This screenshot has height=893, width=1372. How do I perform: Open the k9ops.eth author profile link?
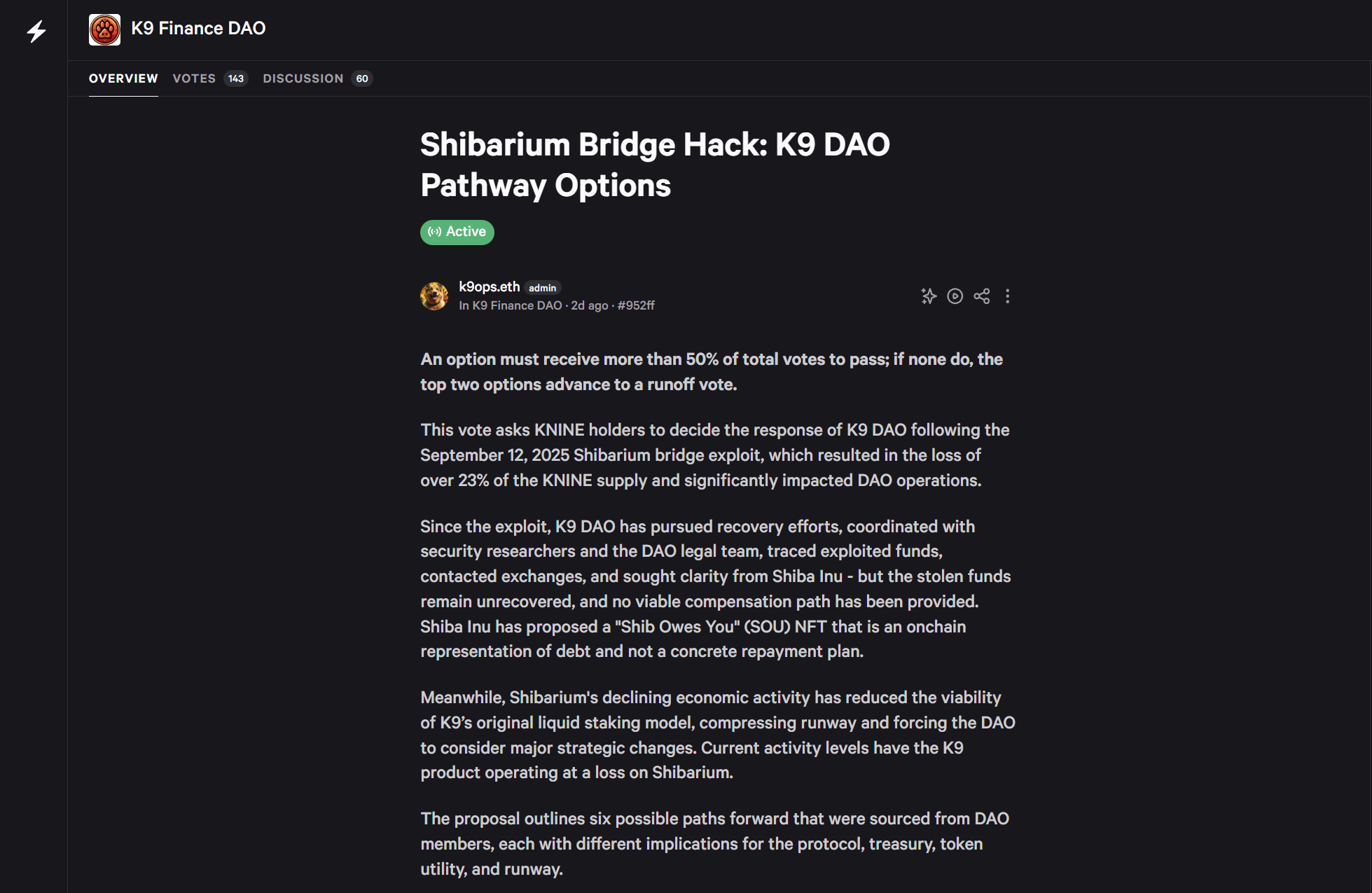489,286
